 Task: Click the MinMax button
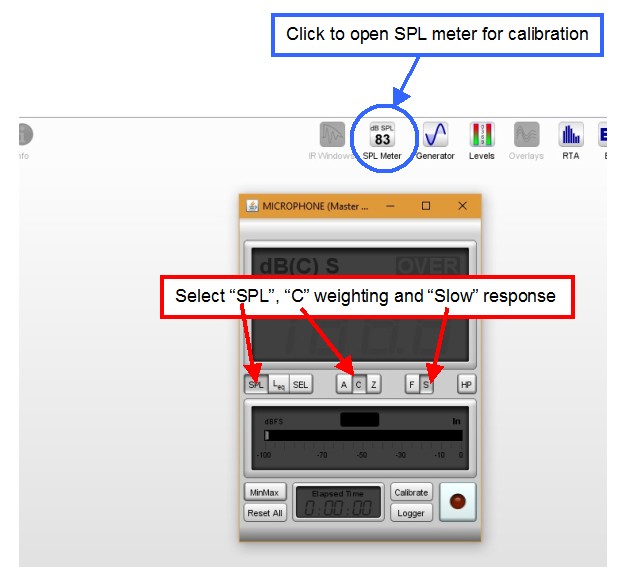click(x=265, y=492)
